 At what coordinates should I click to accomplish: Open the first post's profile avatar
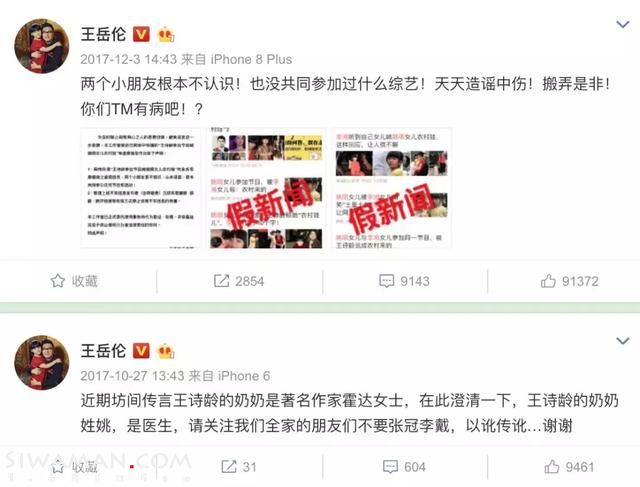coord(42,46)
